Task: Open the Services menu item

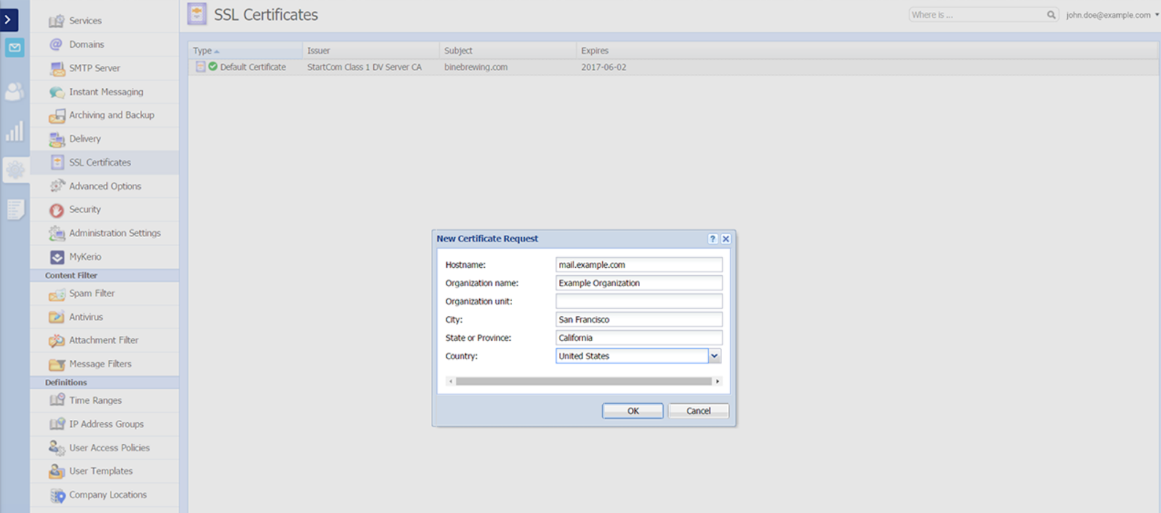Action: pyautogui.click(x=104, y=21)
